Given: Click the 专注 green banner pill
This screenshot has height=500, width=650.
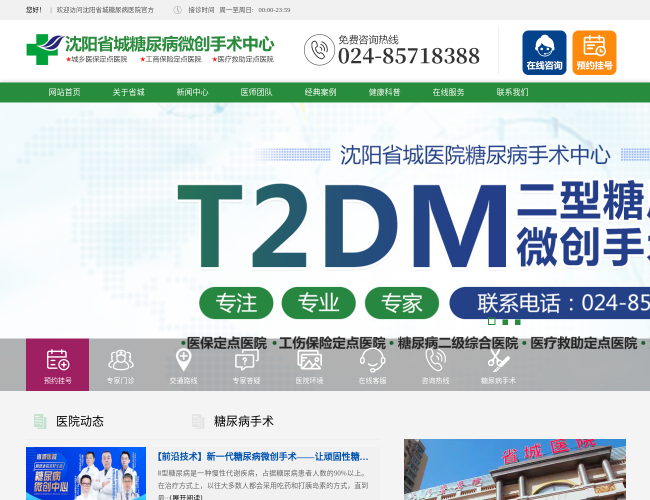Looking at the screenshot, I should (236, 303).
